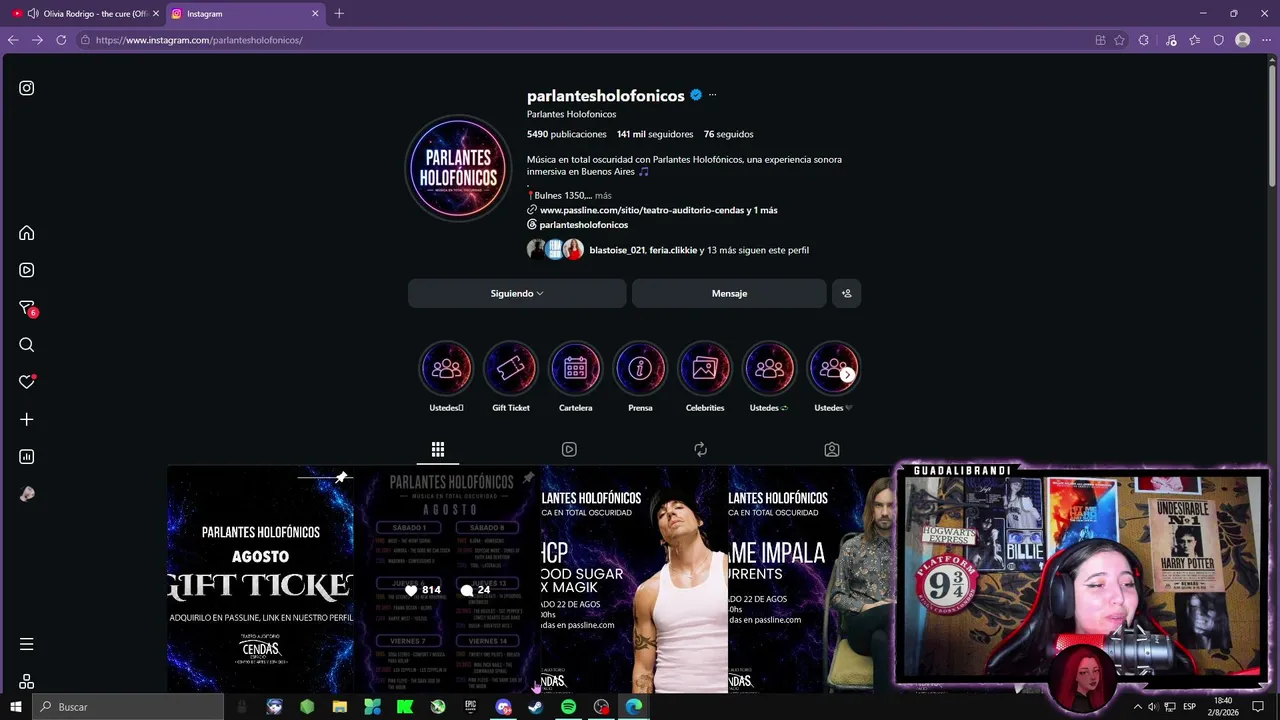Expand the bio with the más link
Viewport: 1280px width, 720px height.
click(603, 196)
